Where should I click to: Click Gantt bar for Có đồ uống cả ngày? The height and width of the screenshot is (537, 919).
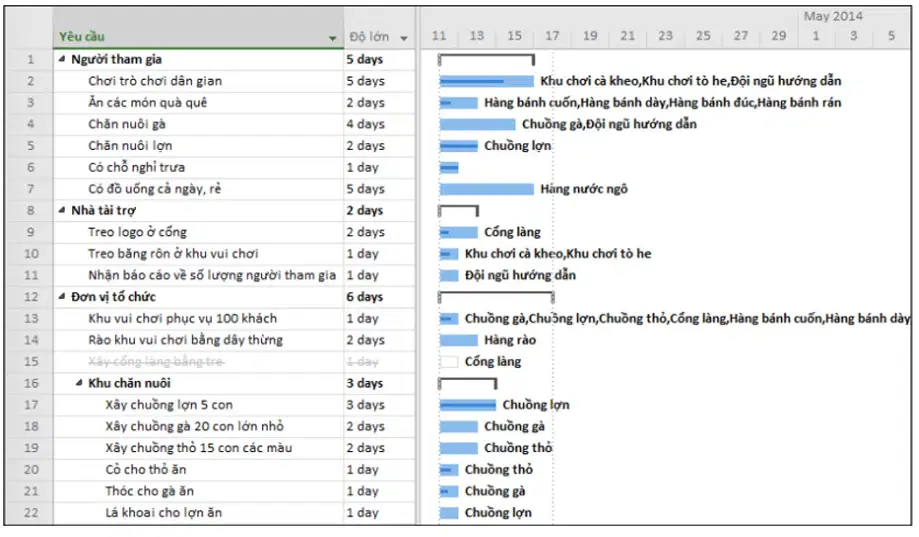pos(486,189)
